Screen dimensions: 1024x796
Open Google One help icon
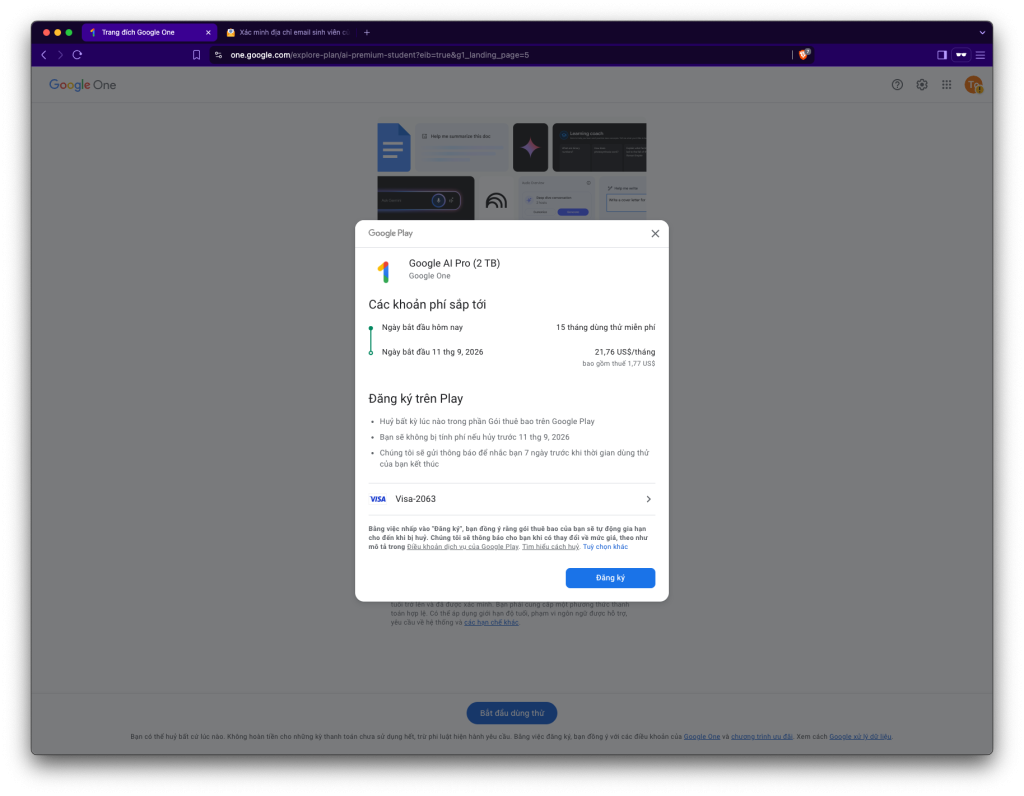click(897, 85)
